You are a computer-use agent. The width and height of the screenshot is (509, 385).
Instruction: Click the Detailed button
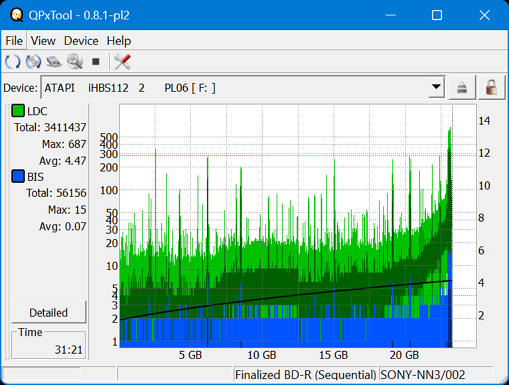point(49,312)
